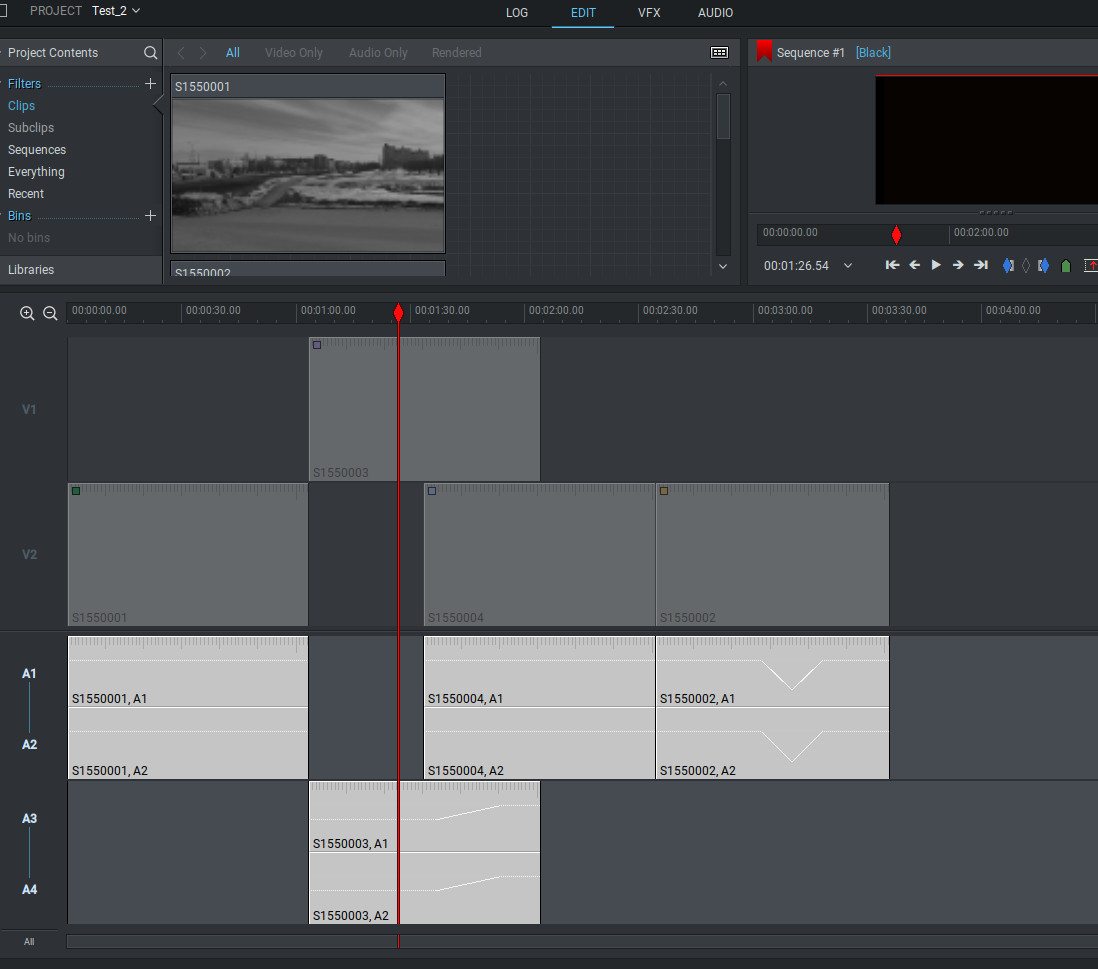This screenshot has width=1098, height=969.
Task: Mark the out point with blue marker
Action: (x=1043, y=265)
